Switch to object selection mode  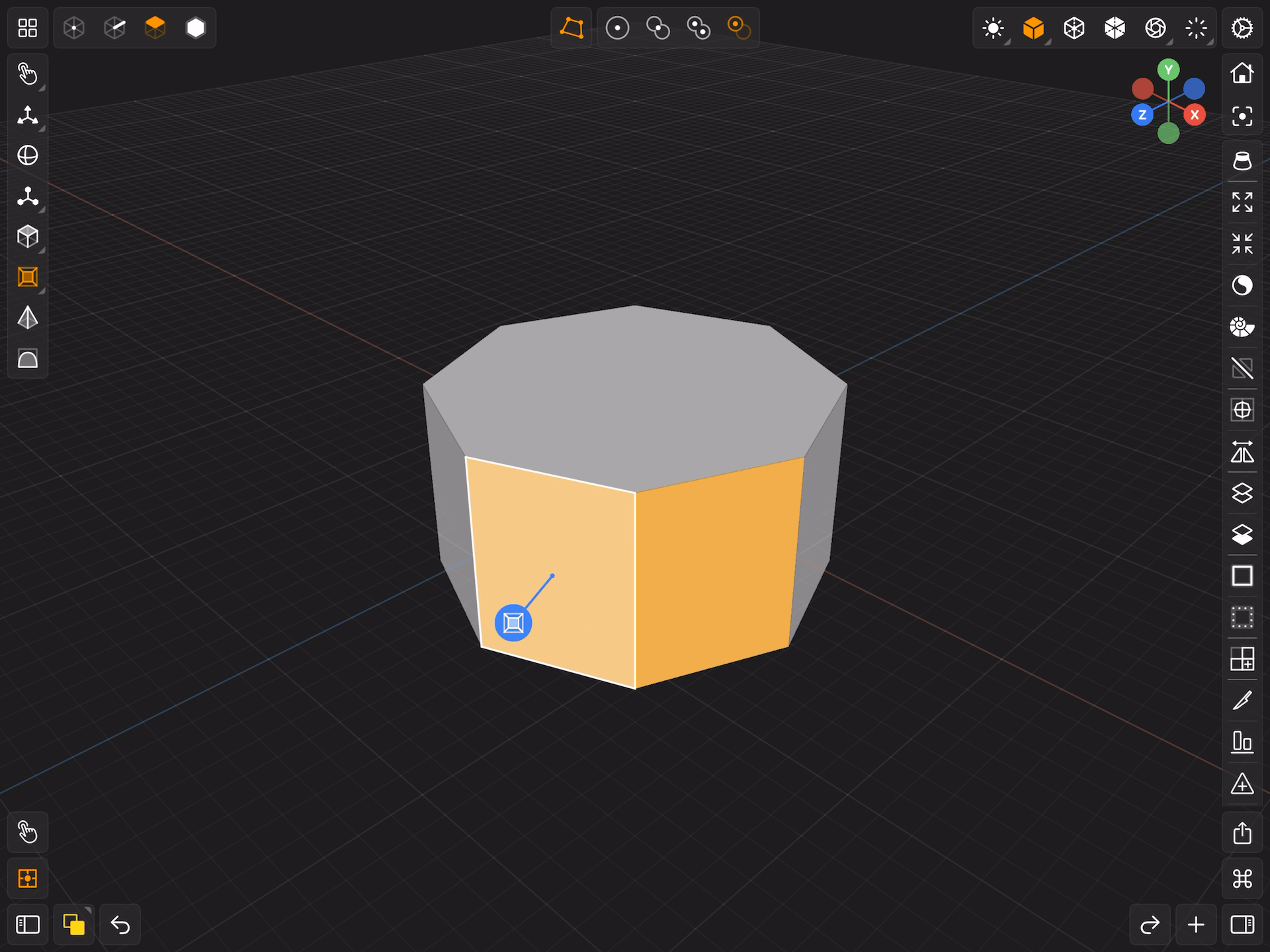pos(196,28)
